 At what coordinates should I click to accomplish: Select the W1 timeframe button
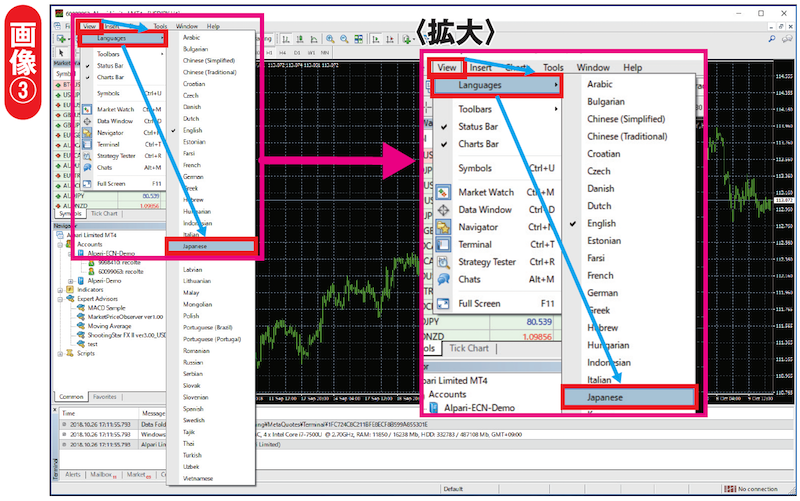[x=310, y=53]
